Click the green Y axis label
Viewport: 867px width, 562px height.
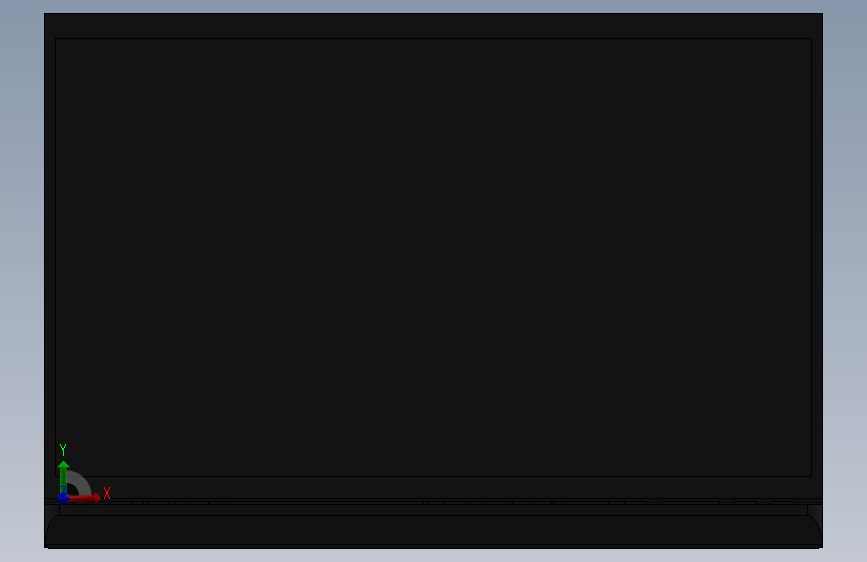(63, 450)
